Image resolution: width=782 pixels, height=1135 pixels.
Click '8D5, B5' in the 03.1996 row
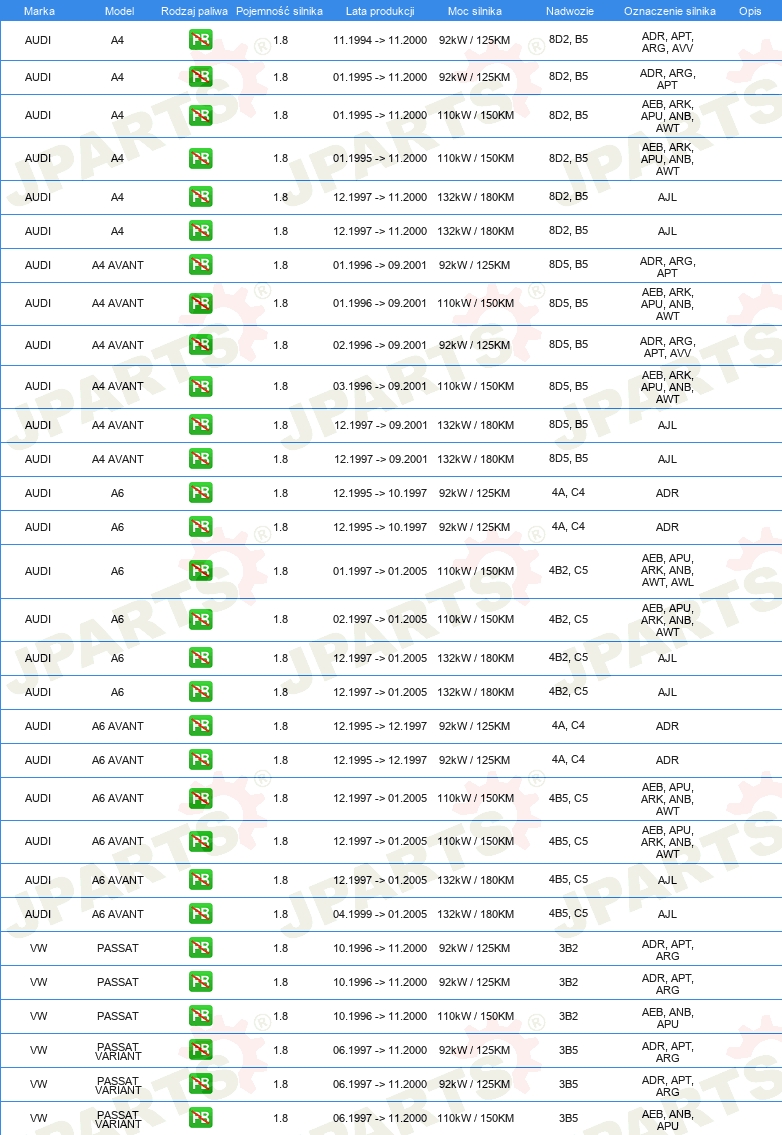[568, 387]
